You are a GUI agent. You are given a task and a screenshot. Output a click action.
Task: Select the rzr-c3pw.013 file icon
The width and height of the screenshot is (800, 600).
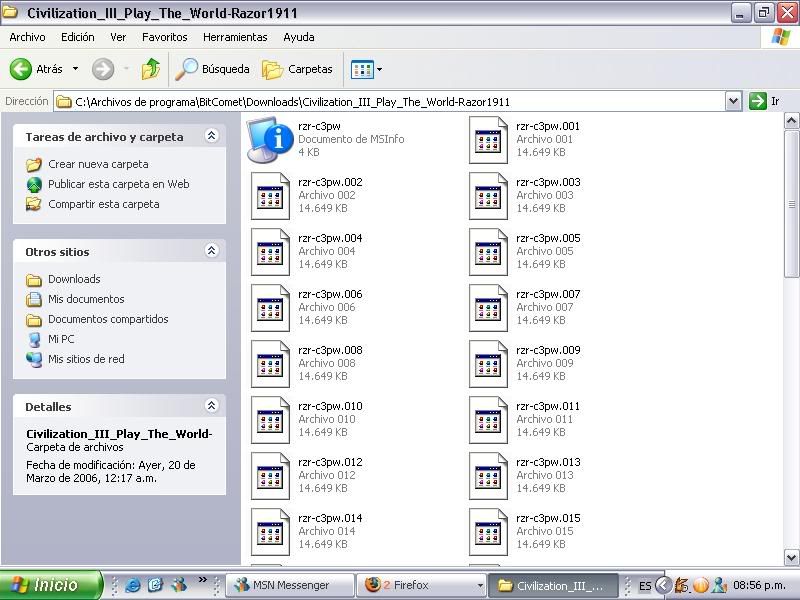coord(488,476)
